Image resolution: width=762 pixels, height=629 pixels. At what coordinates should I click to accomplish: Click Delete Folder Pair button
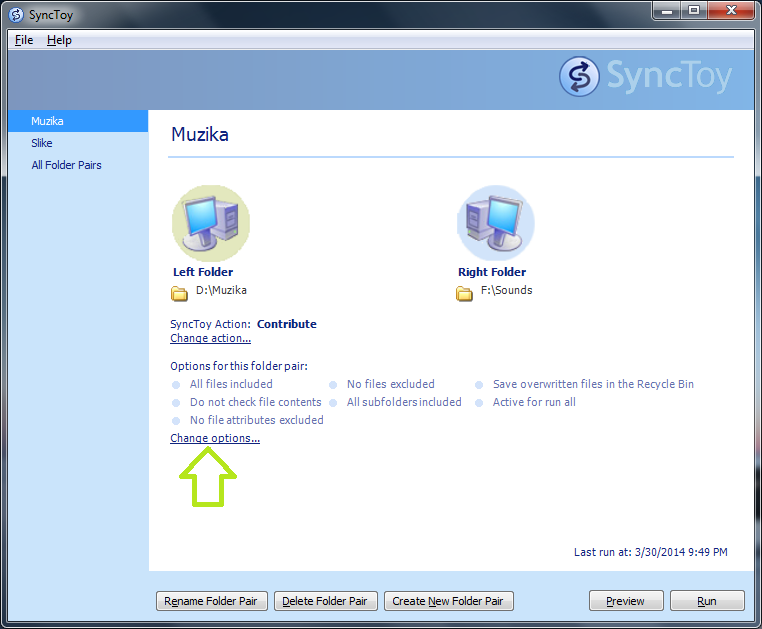[x=325, y=601]
